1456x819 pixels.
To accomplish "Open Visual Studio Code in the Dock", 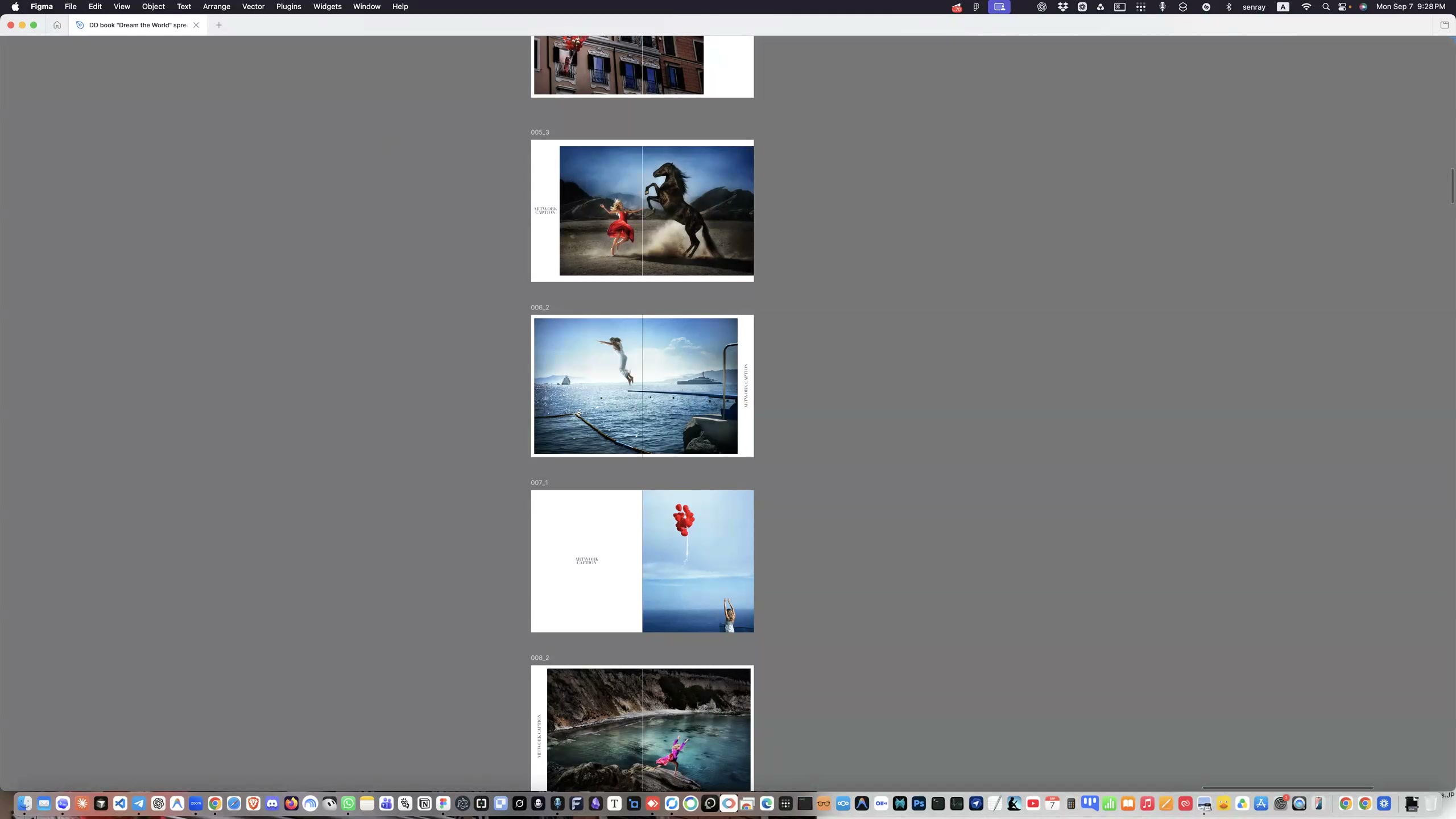I will pyautogui.click(x=120, y=804).
